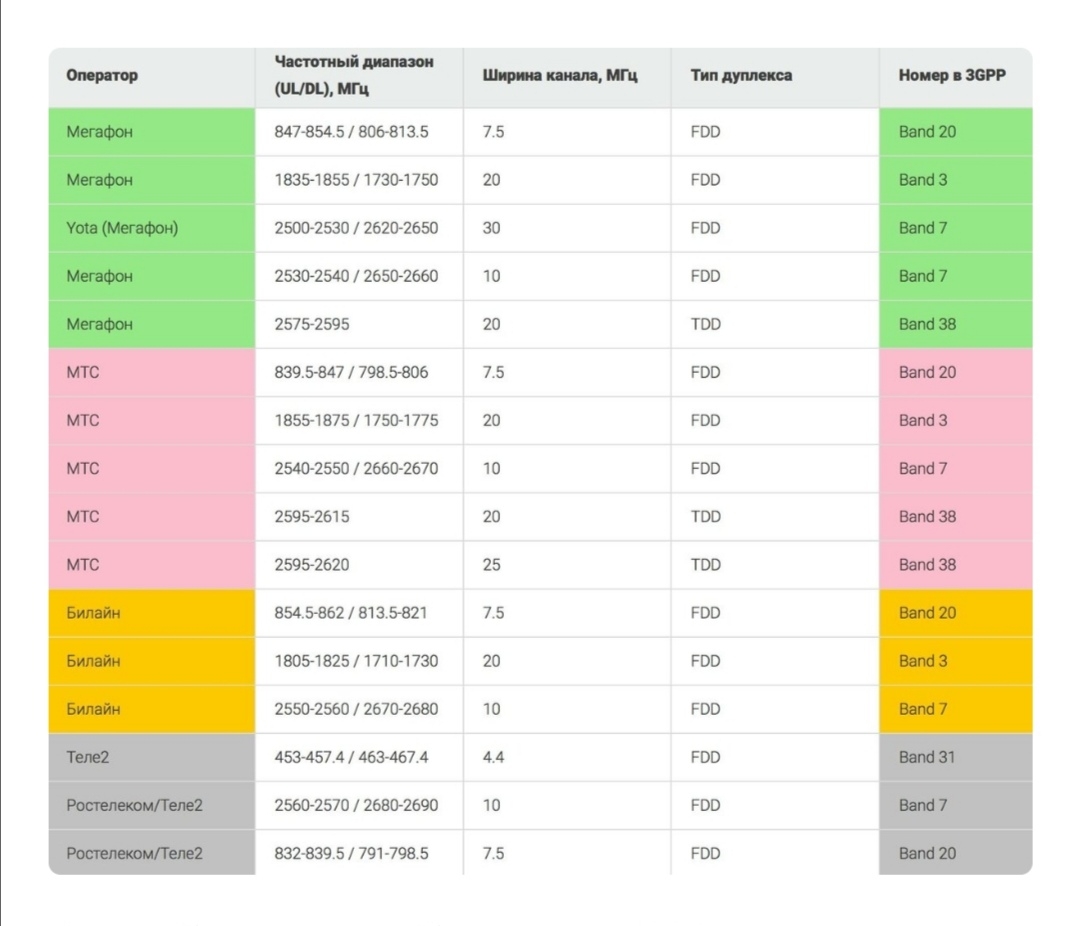Viewport: 1080px width, 926px height.
Task: Select the Ширина канала, МГц header
Action: point(560,76)
